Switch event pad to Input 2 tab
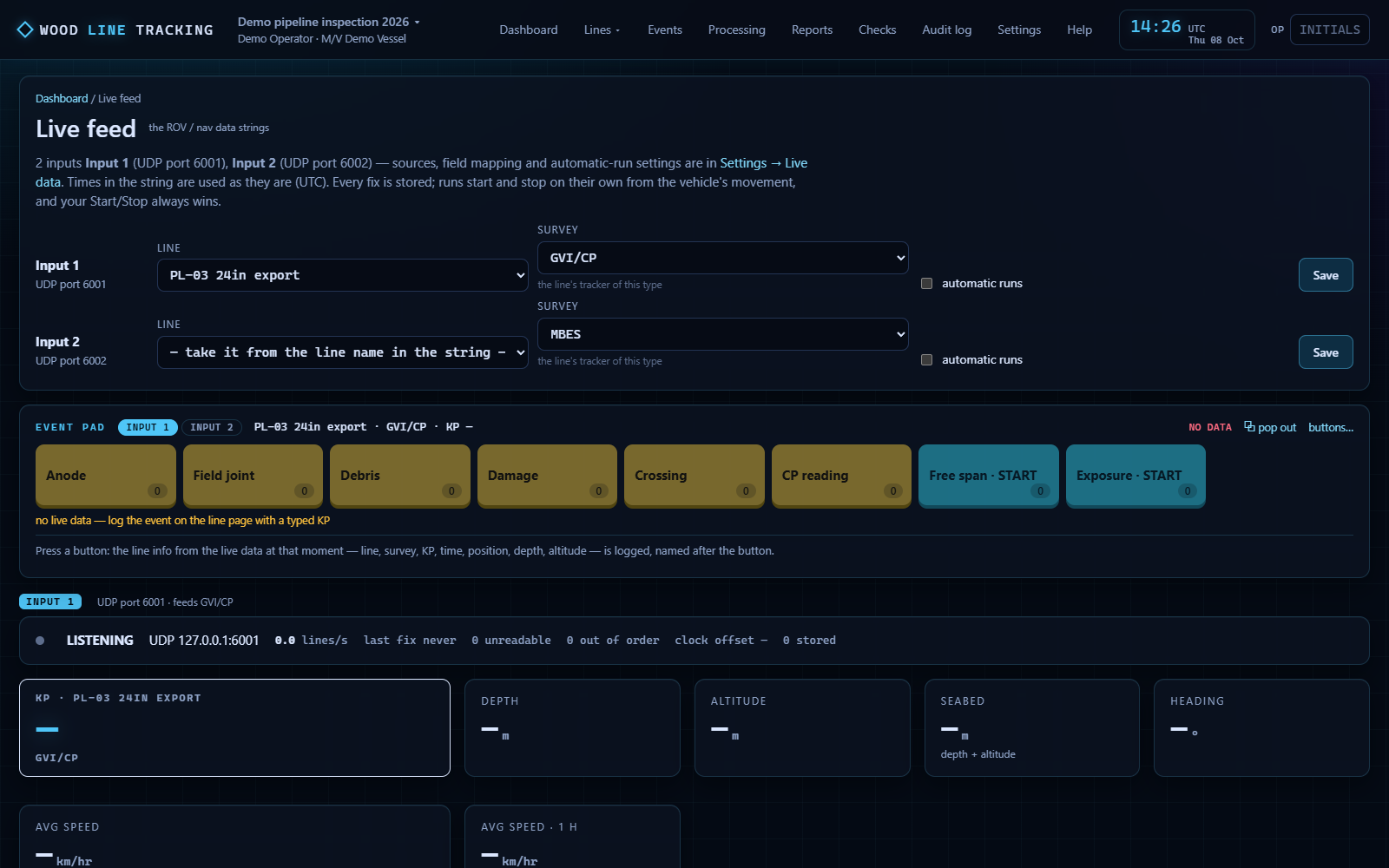 (212, 427)
